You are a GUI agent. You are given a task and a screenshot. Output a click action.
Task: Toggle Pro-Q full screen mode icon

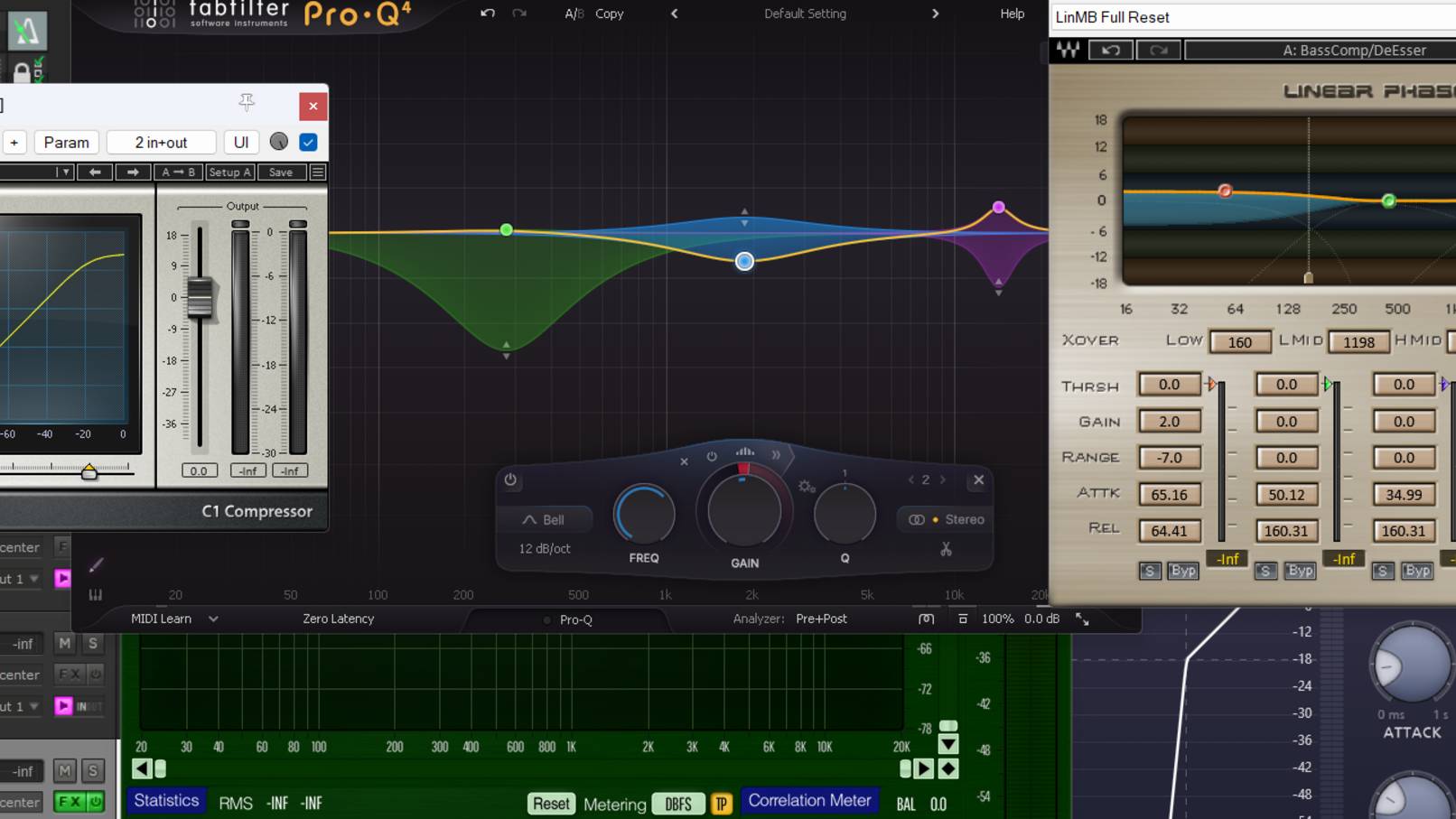pyautogui.click(x=1081, y=619)
